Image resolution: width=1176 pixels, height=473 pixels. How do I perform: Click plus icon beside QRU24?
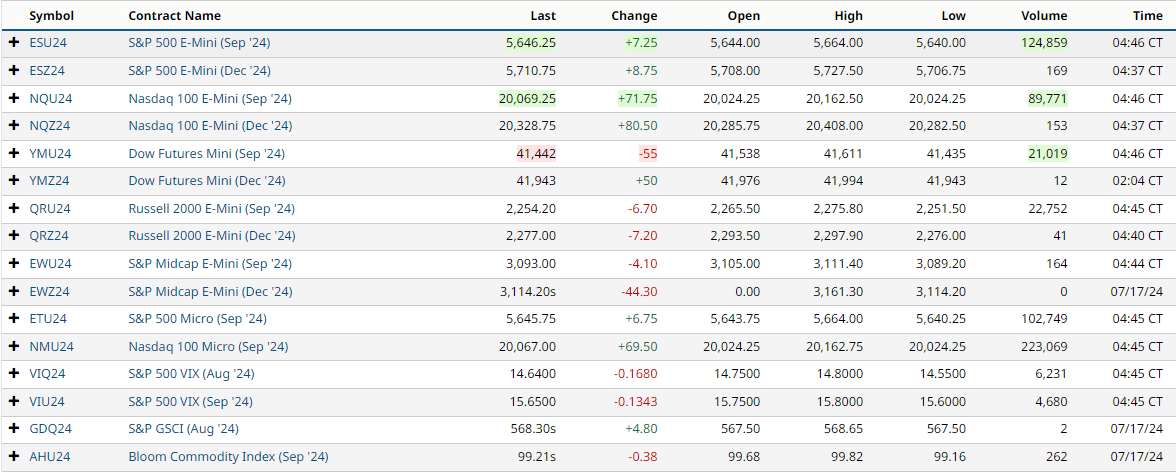[x=14, y=208]
